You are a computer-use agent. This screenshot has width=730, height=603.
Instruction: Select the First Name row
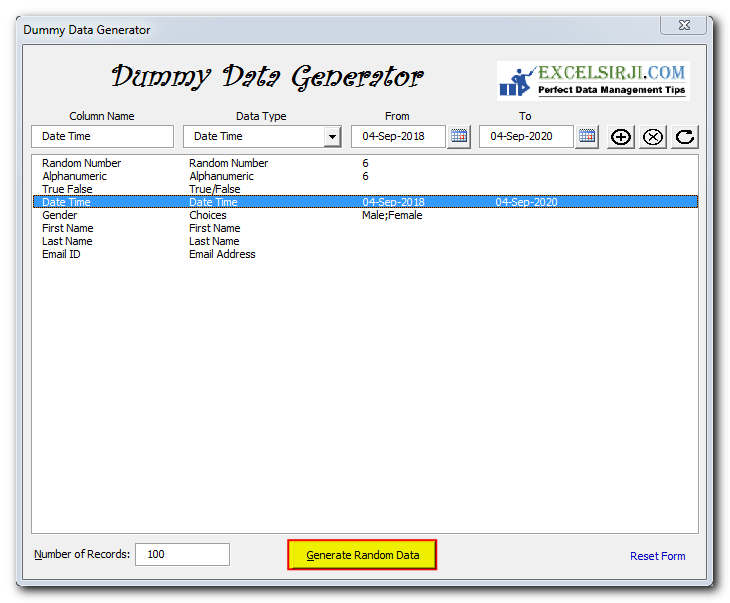[365, 228]
